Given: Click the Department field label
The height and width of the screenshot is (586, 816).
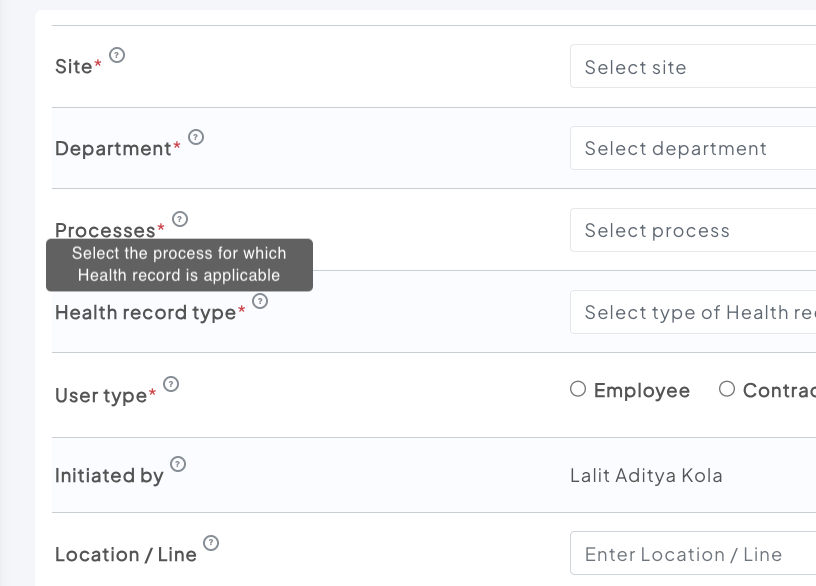Looking at the screenshot, I should [x=114, y=149].
